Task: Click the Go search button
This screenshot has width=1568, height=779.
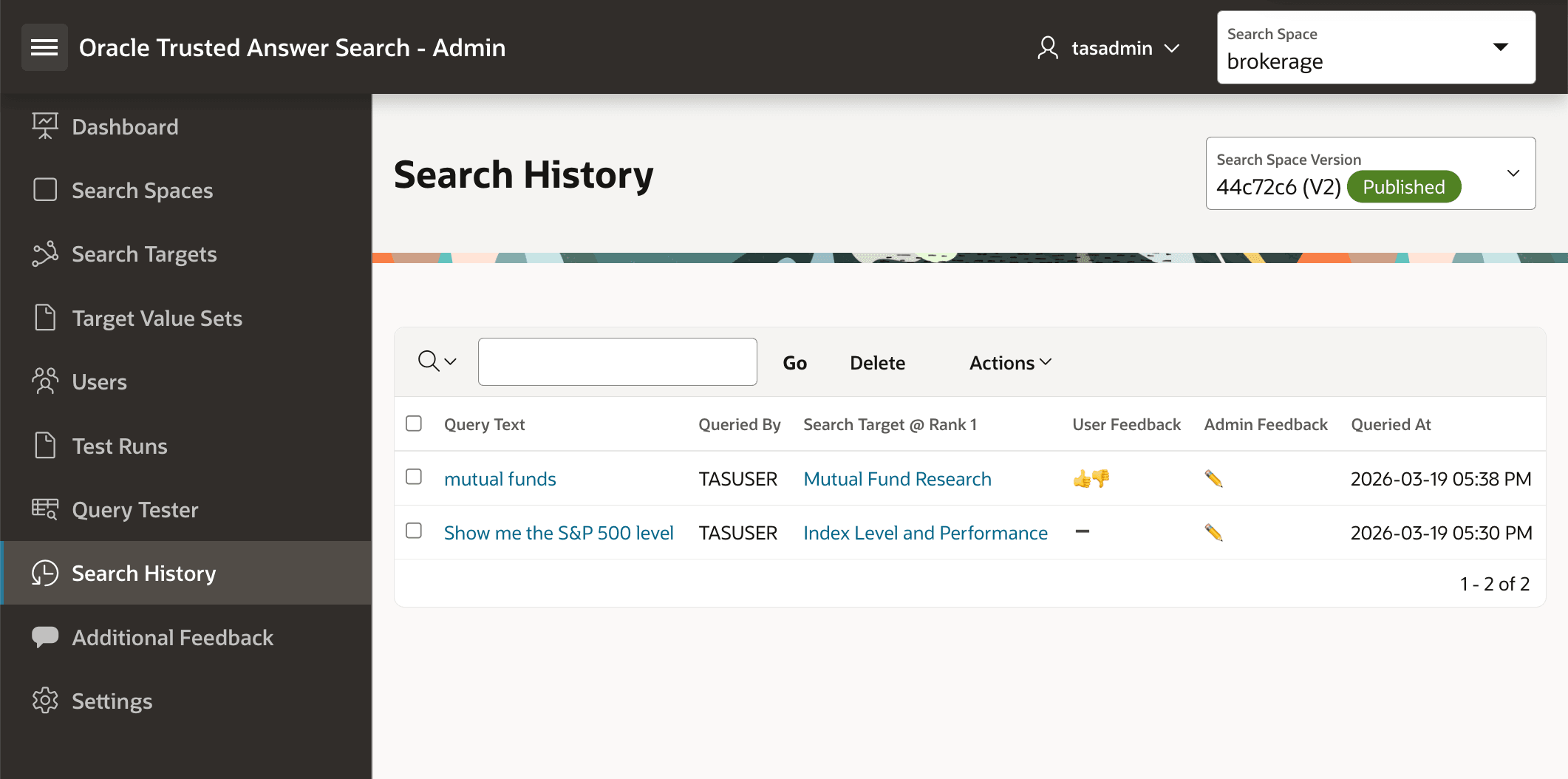Action: [794, 362]
